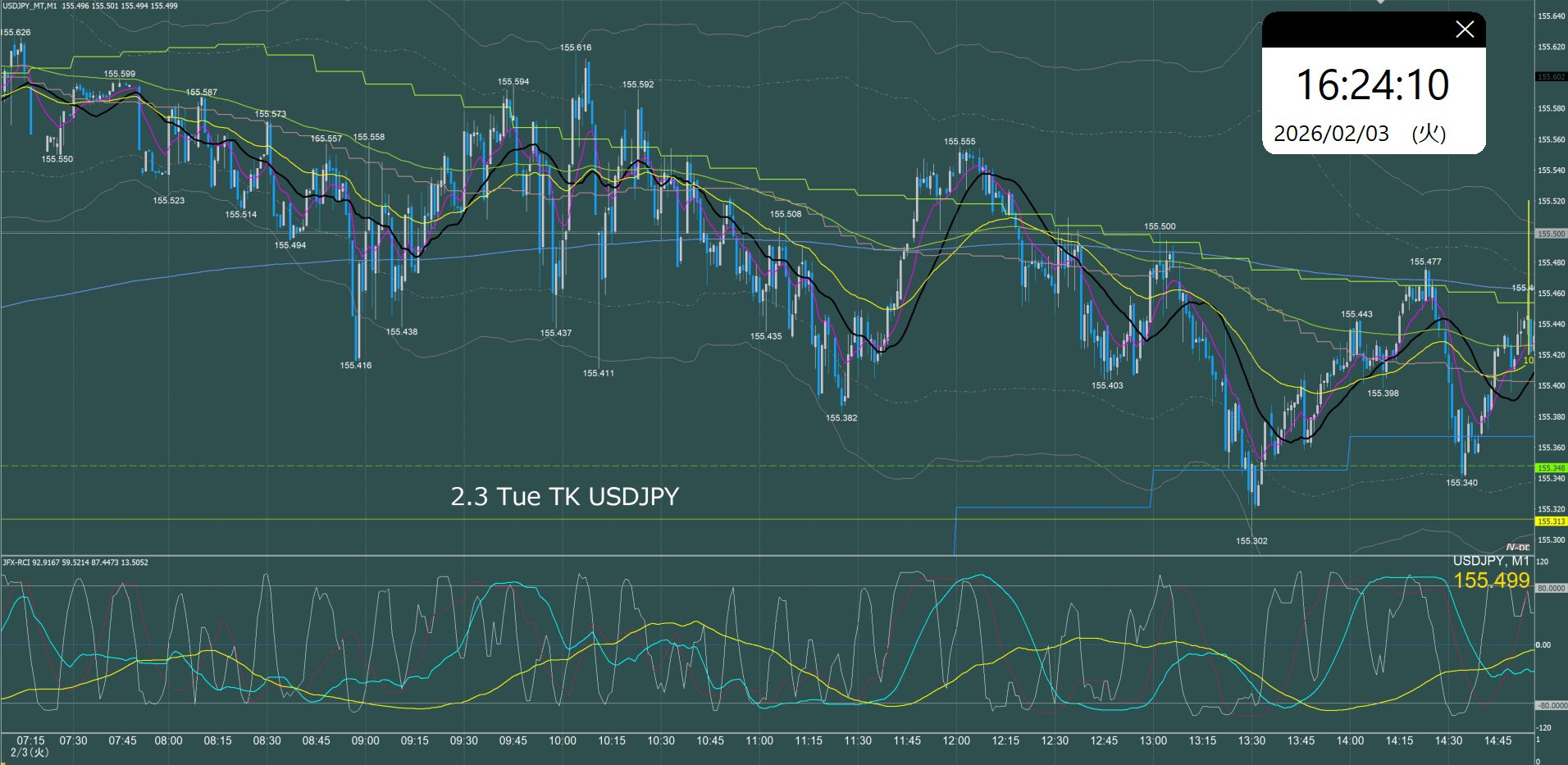Image resolution: width=1568 pixels, height=765 pixels.
Task: Close the clock widget with the X
Action: 1464,30
